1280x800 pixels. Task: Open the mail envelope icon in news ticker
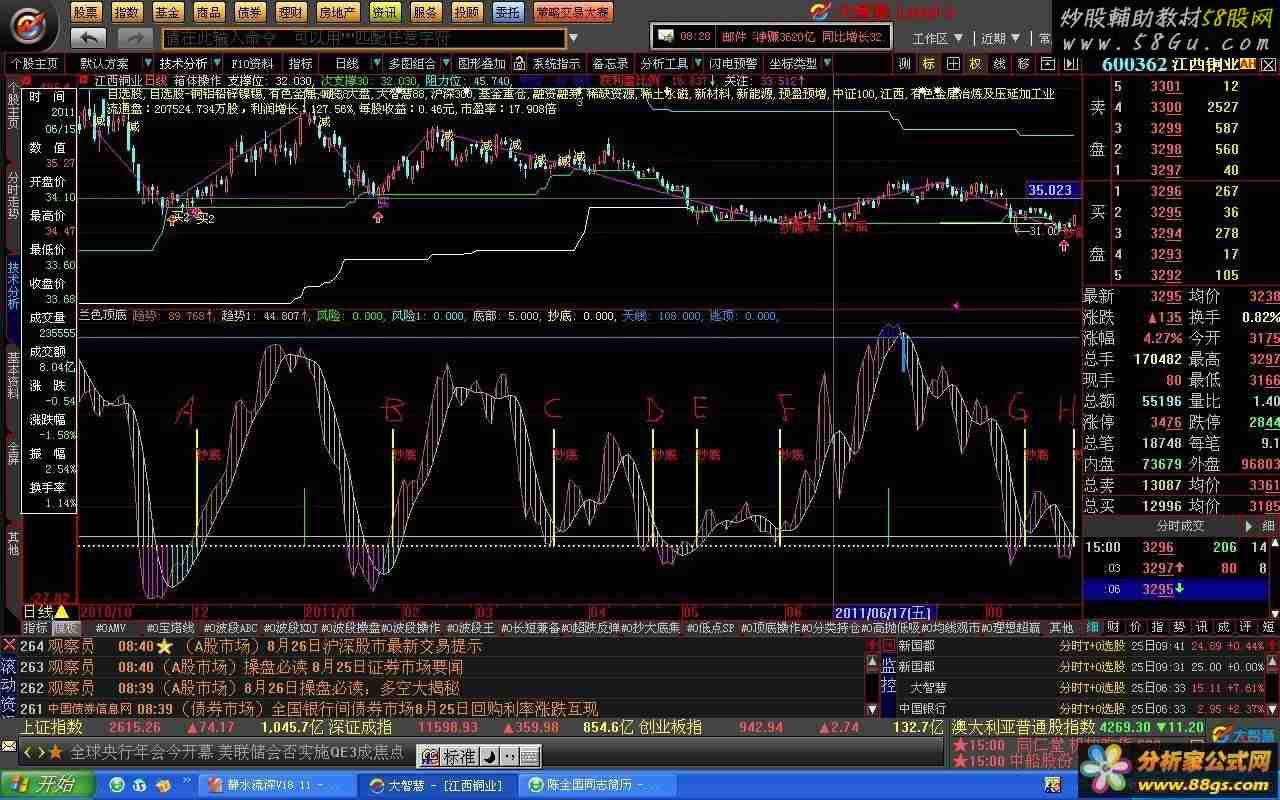pos(667,36)
